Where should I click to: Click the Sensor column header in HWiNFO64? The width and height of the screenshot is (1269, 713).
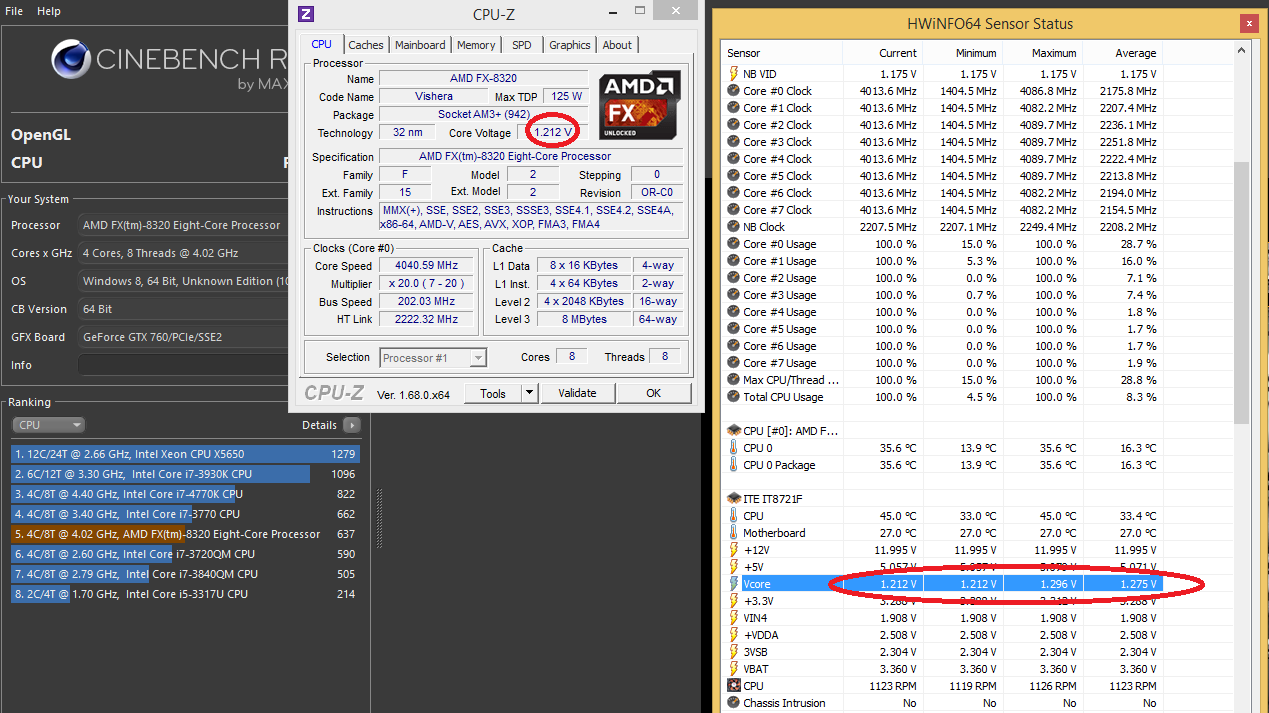(x=782, y=53)
